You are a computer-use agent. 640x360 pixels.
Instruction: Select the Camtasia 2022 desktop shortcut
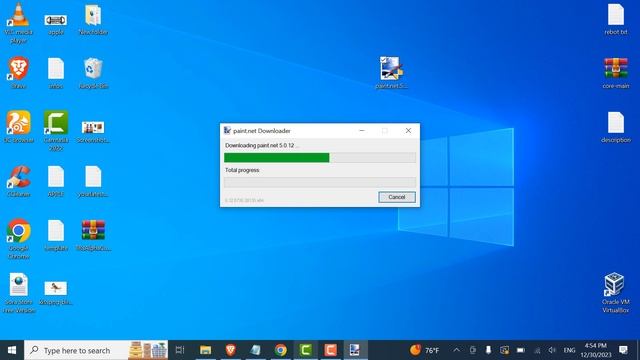tap(56, 131)
